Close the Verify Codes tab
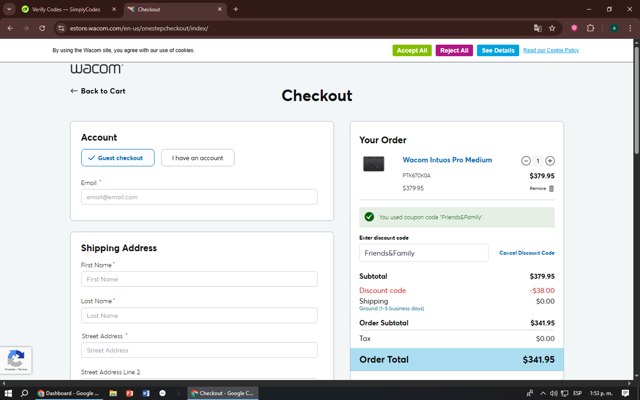Image resolution: width=640 pixels, height=400 pixels. point(114,9)
